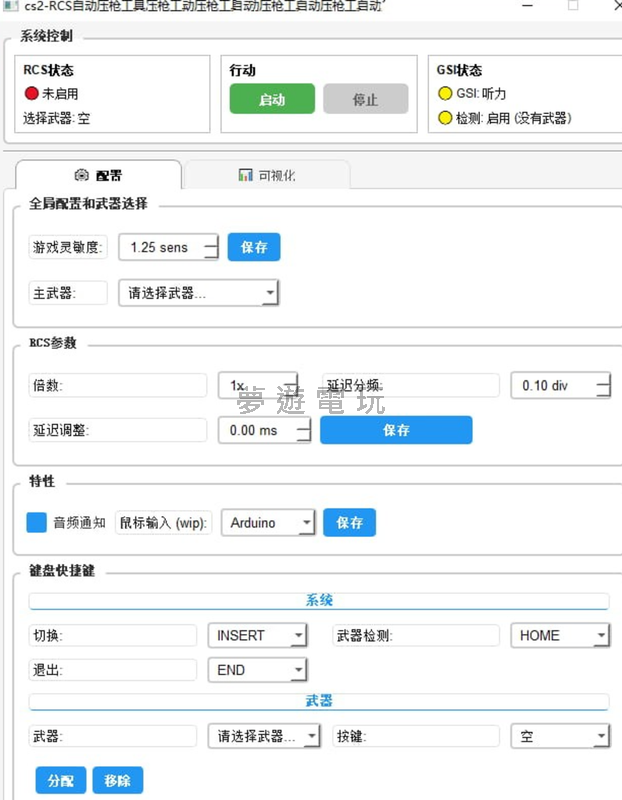622x800 pixels.
Task: Click the 延迟调整 label field
Action: tap(118, 430)
